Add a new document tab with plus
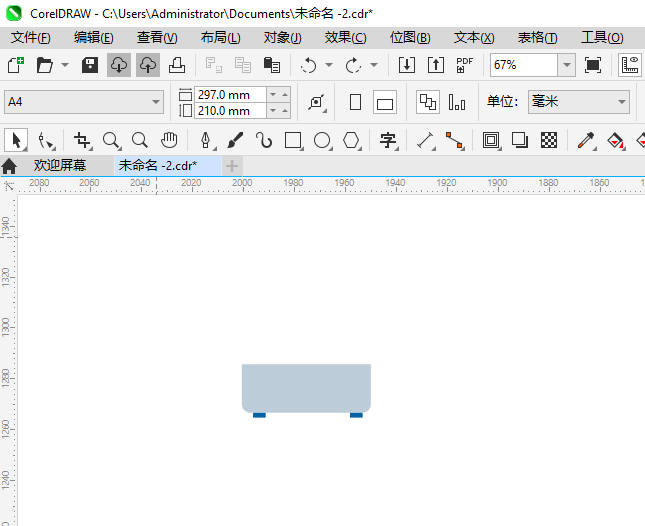Screen dimensions: 645x526 [232, 166]
